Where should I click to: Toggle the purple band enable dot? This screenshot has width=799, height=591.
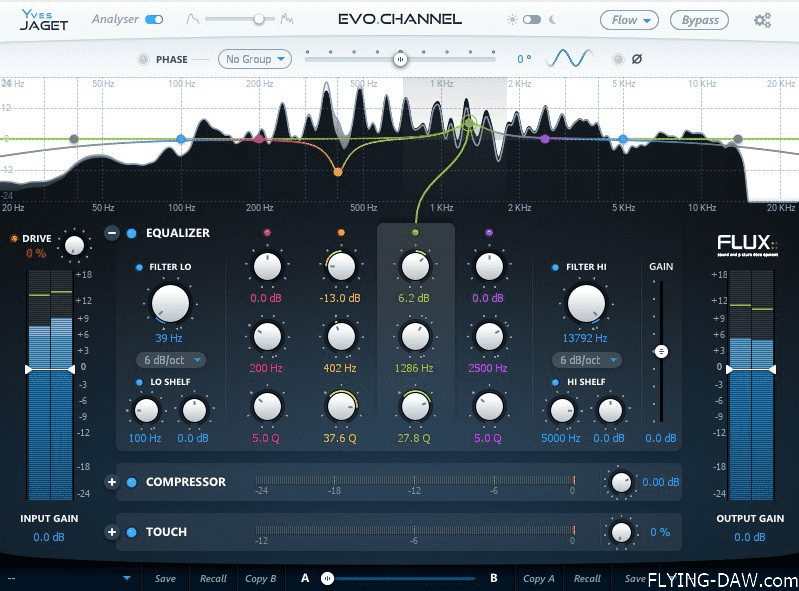pos(489,233)
